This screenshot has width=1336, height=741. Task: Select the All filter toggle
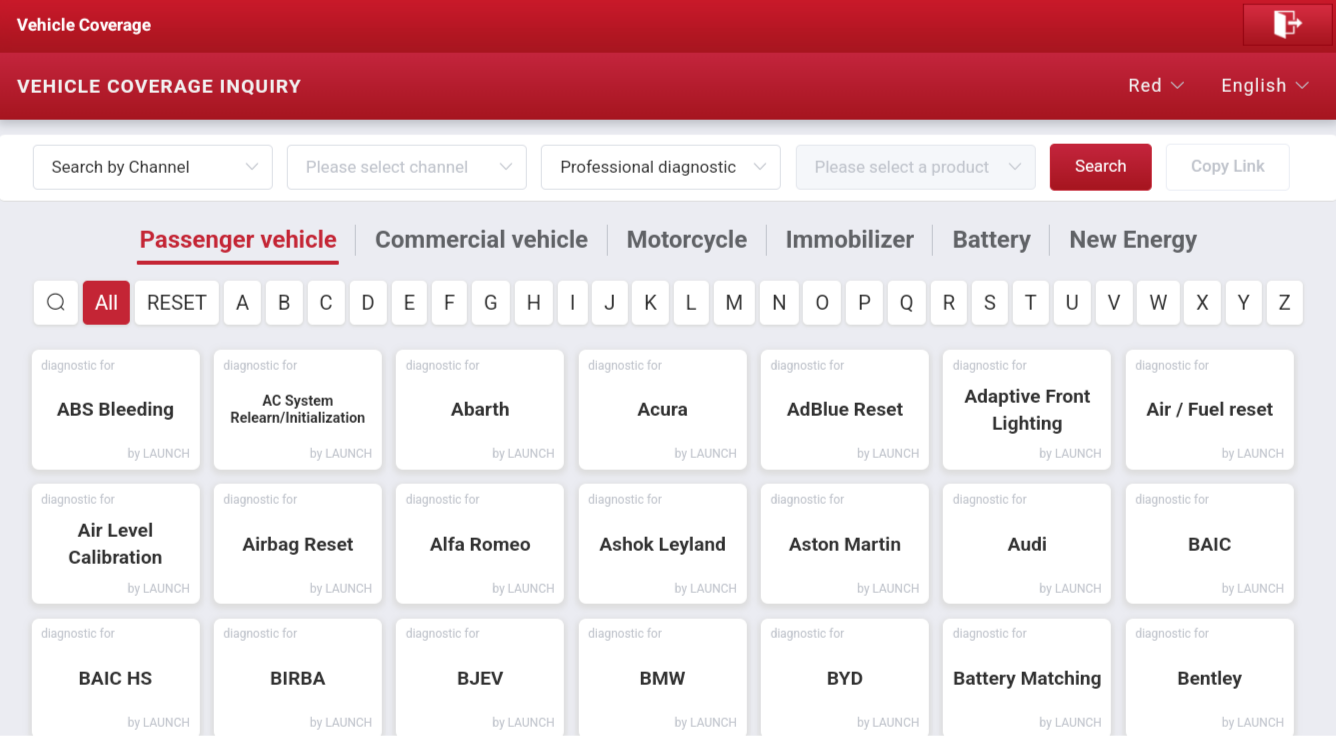(106, 302)
